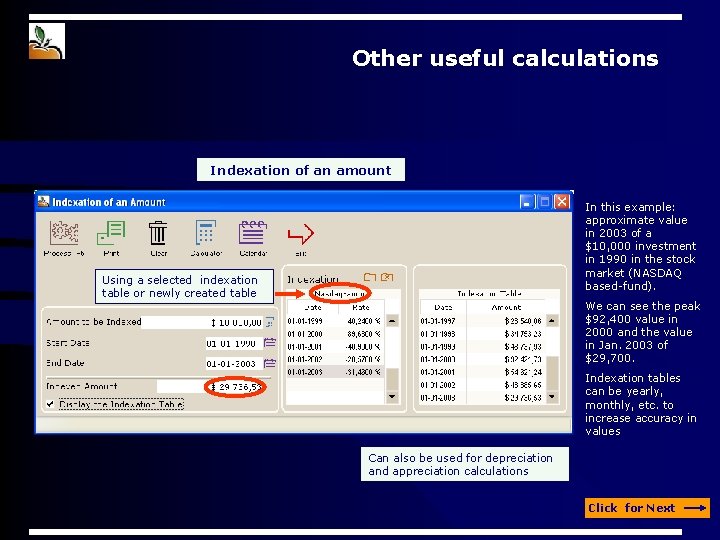The height and width of the screenshot is (540, 720).
Task: Select rate row dated 01-01-2001
Action: point(335,347)
